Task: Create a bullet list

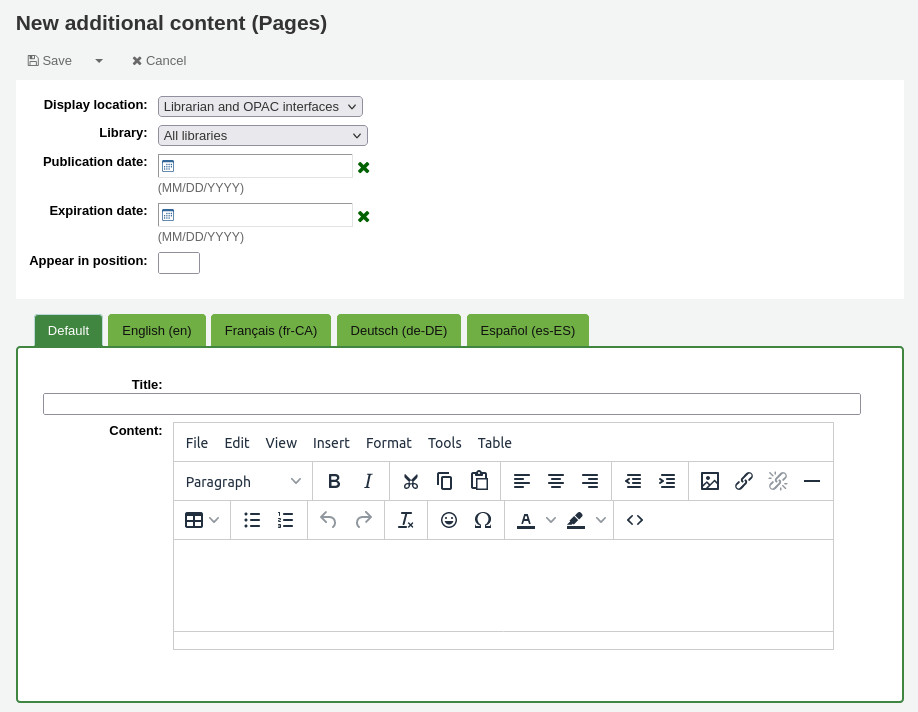Action: pos(252,520)
